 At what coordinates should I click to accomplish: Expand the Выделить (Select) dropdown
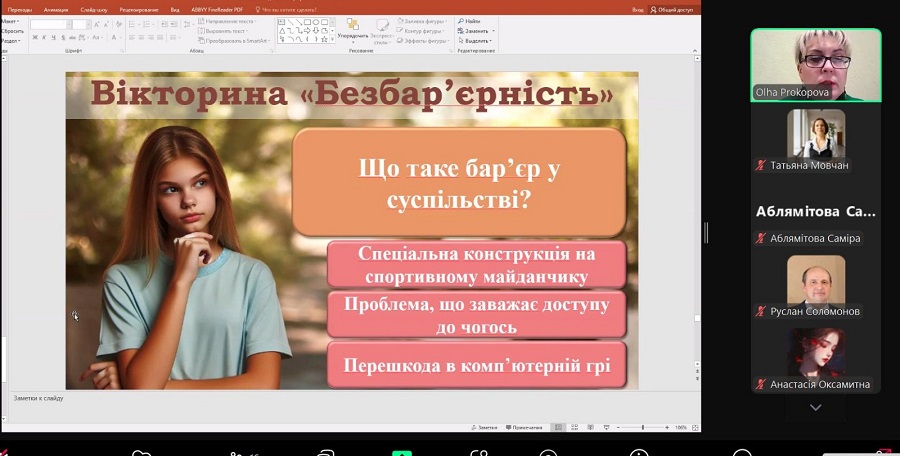coord(478,40)
